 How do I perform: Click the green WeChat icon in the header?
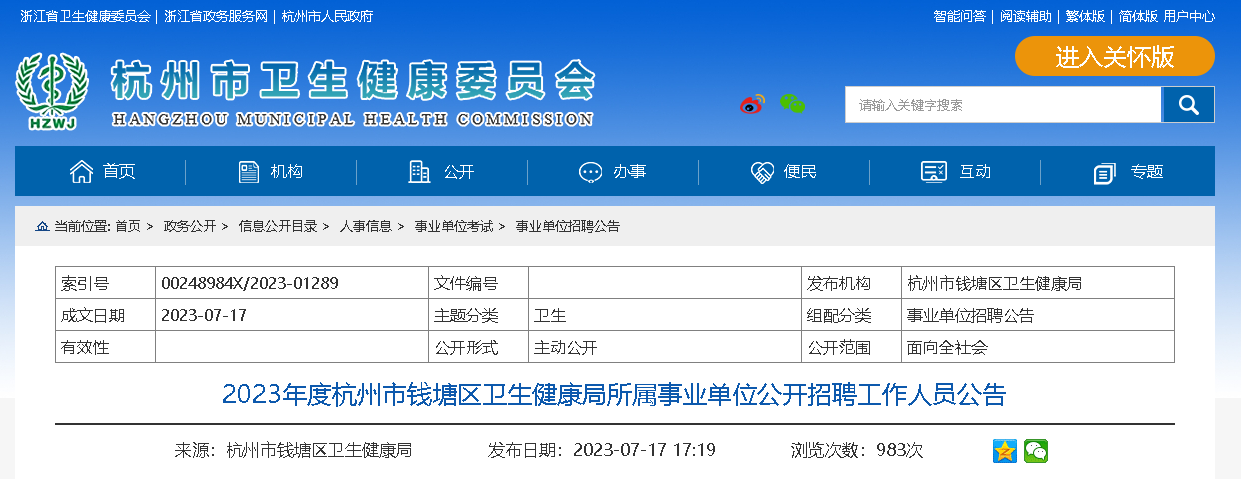(x=792, y=104)
